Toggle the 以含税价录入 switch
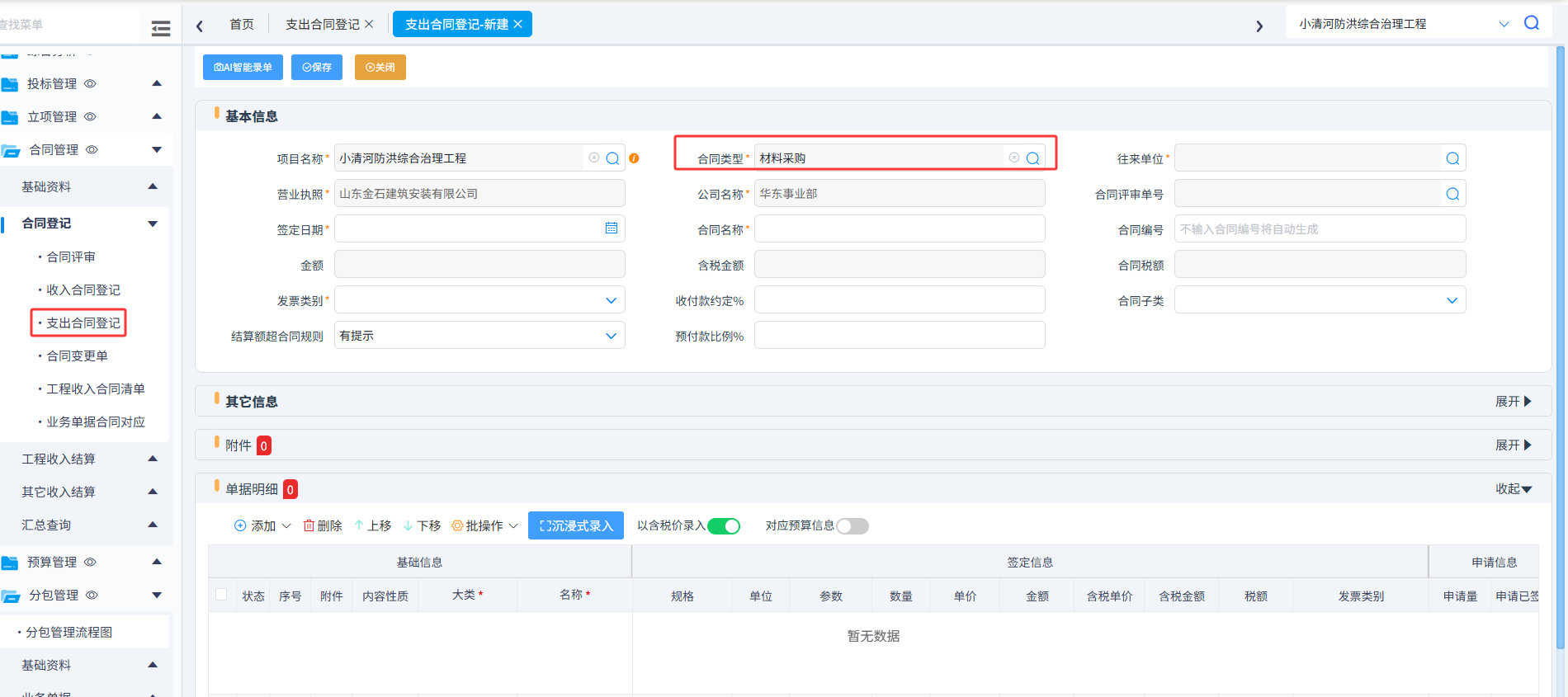1568x697 pixels. [x=724, y=526]
